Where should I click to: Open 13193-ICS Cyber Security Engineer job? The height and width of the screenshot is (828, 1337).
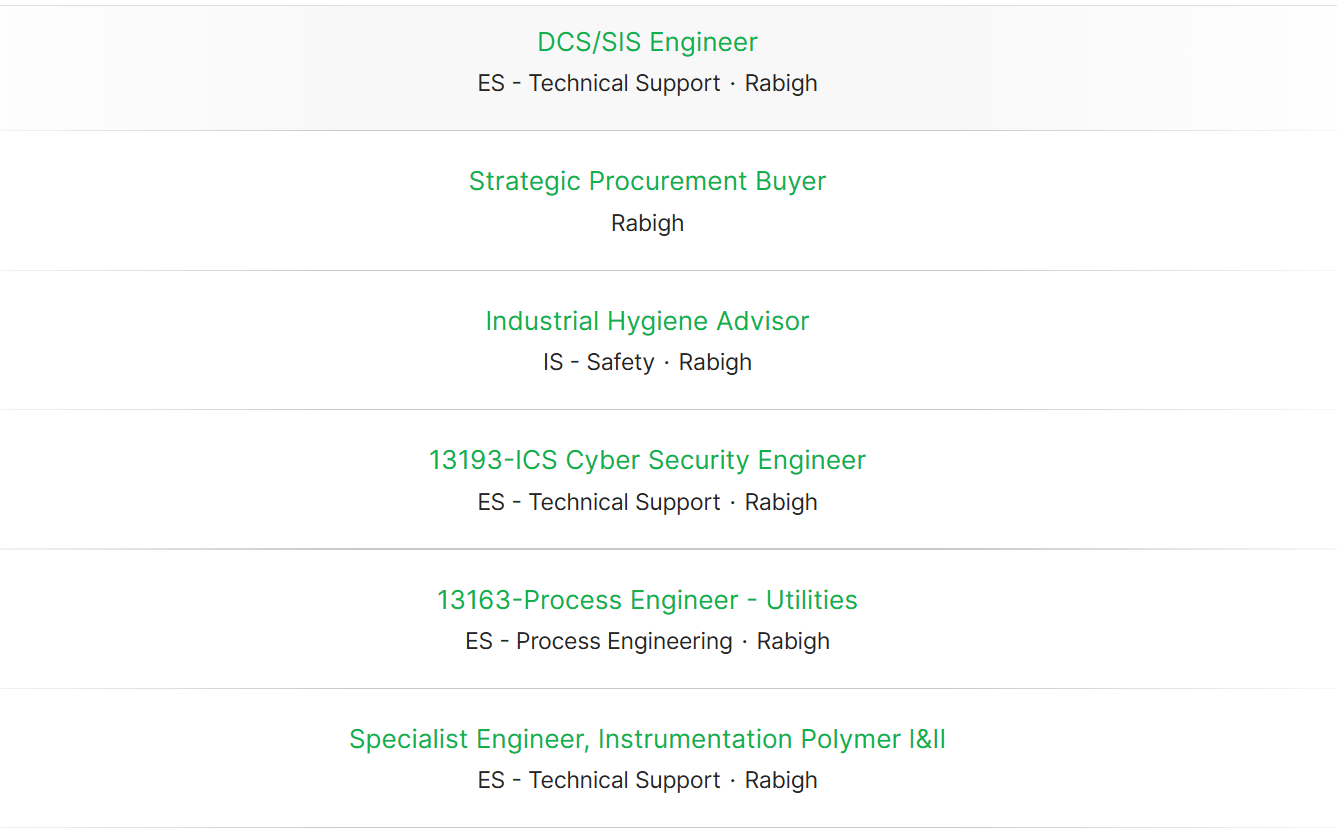click(x=647, y=460)
